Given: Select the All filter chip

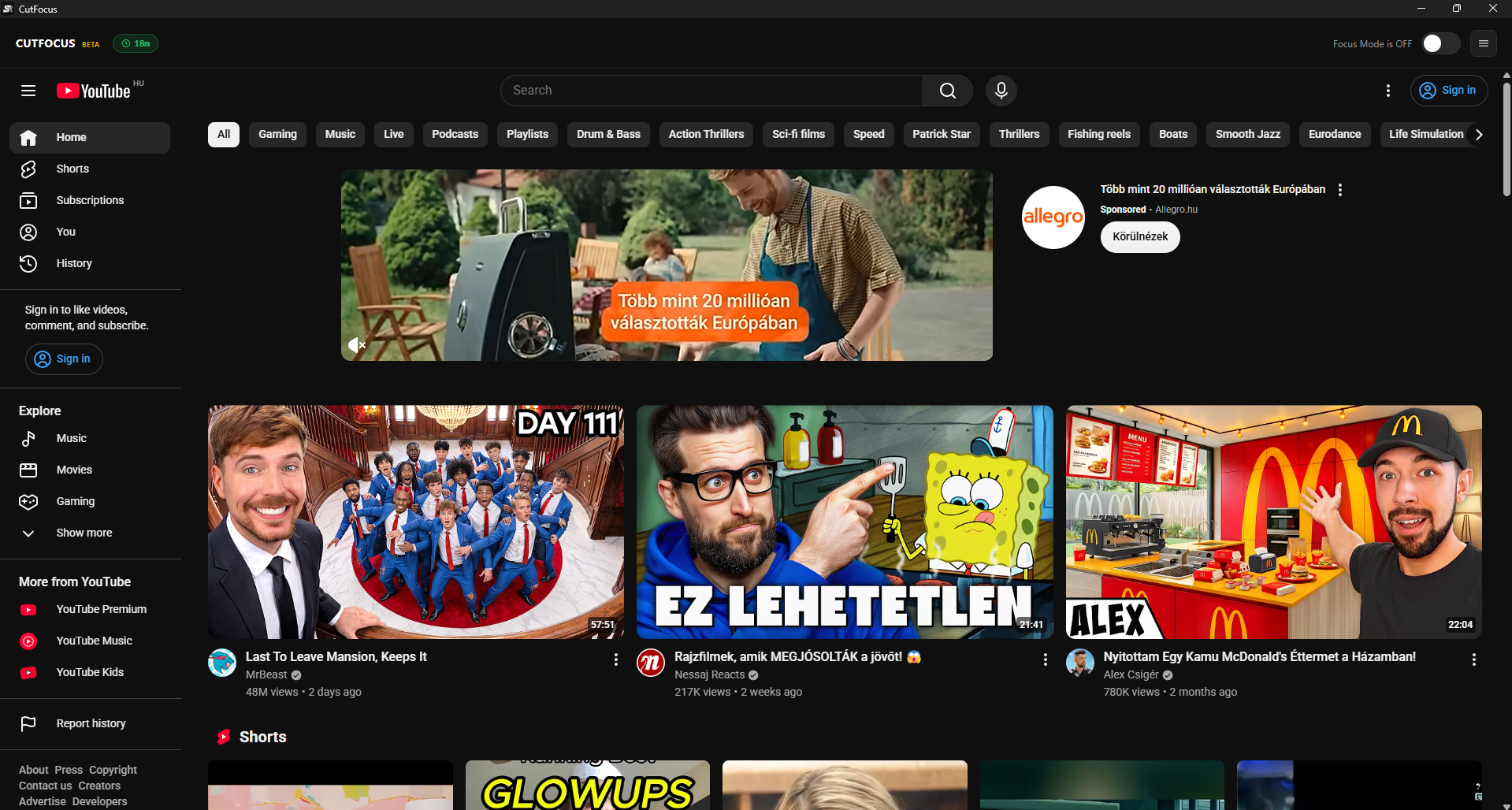Looking at the screenshot, I should click(224, 135).
